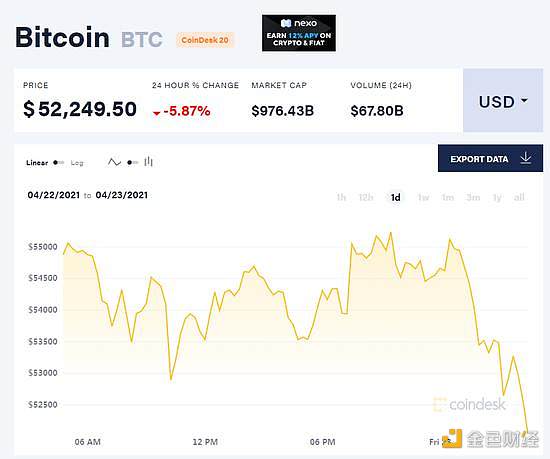Viewport: 550px width, 459px height.
Task: Select the 12h time range tab
Action: (x=366, y=197)
